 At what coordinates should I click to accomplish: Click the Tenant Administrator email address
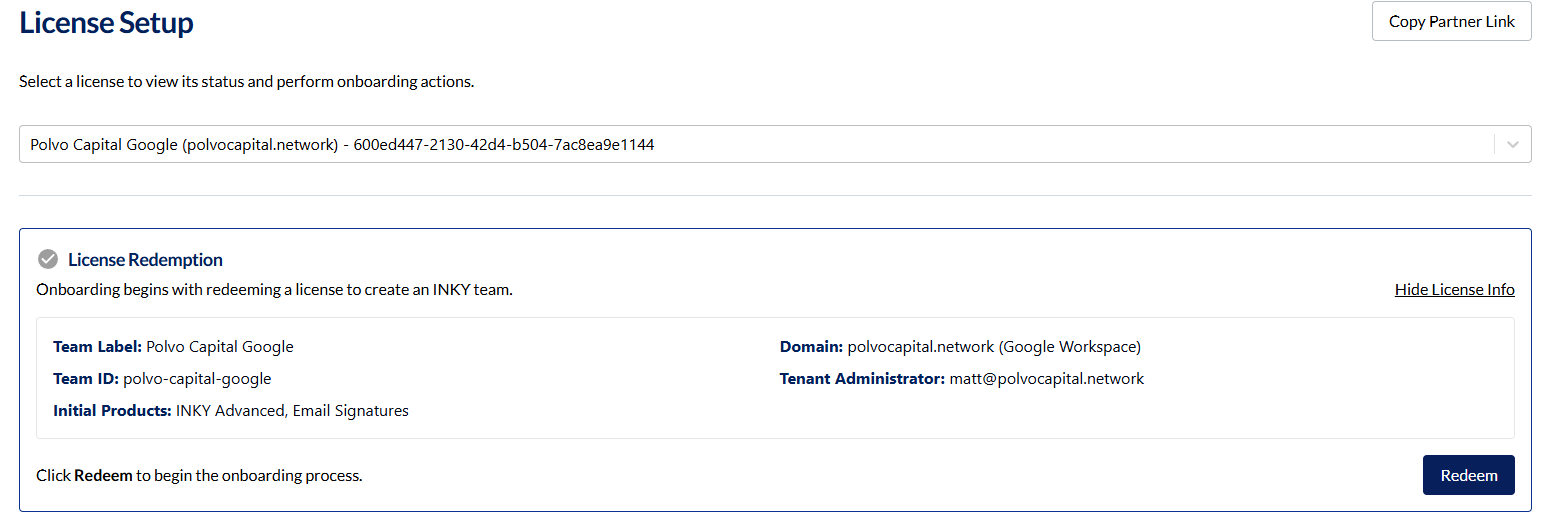coord(1046,379)
